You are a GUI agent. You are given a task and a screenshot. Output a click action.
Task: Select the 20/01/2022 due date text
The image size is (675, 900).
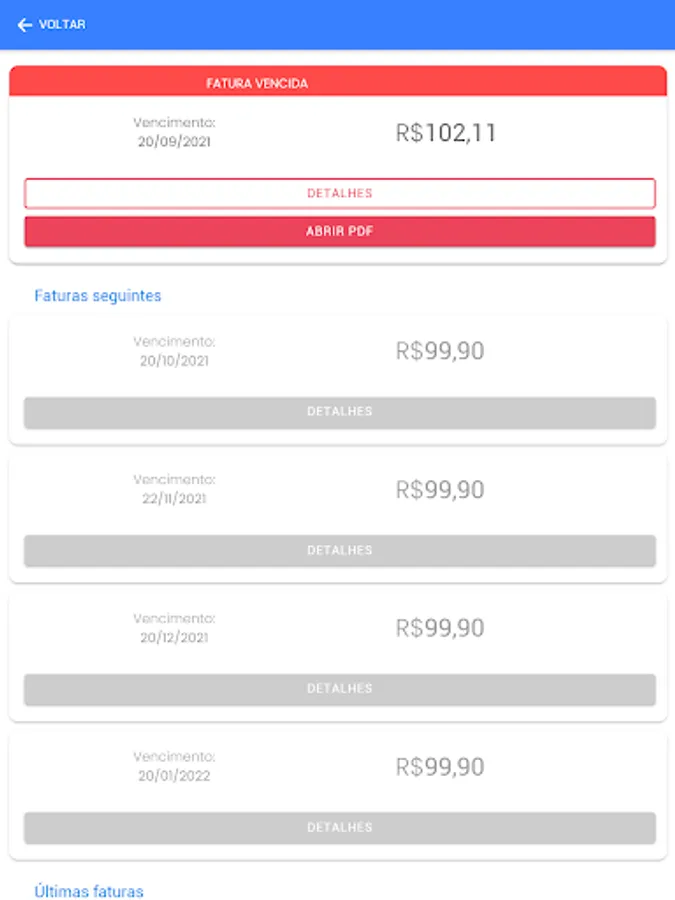(x=174, y=776)
